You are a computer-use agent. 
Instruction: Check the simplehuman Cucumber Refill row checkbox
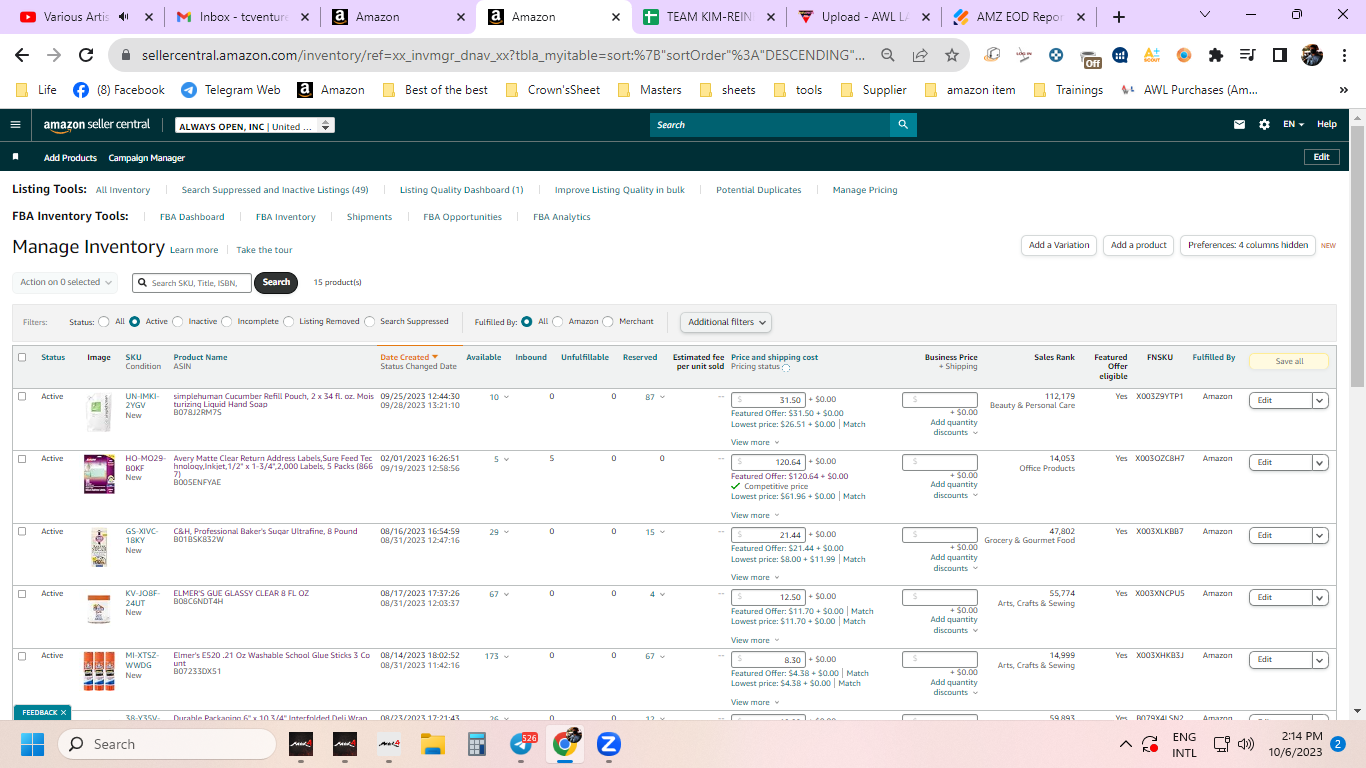pyautogui.click(x=22, y=397)
